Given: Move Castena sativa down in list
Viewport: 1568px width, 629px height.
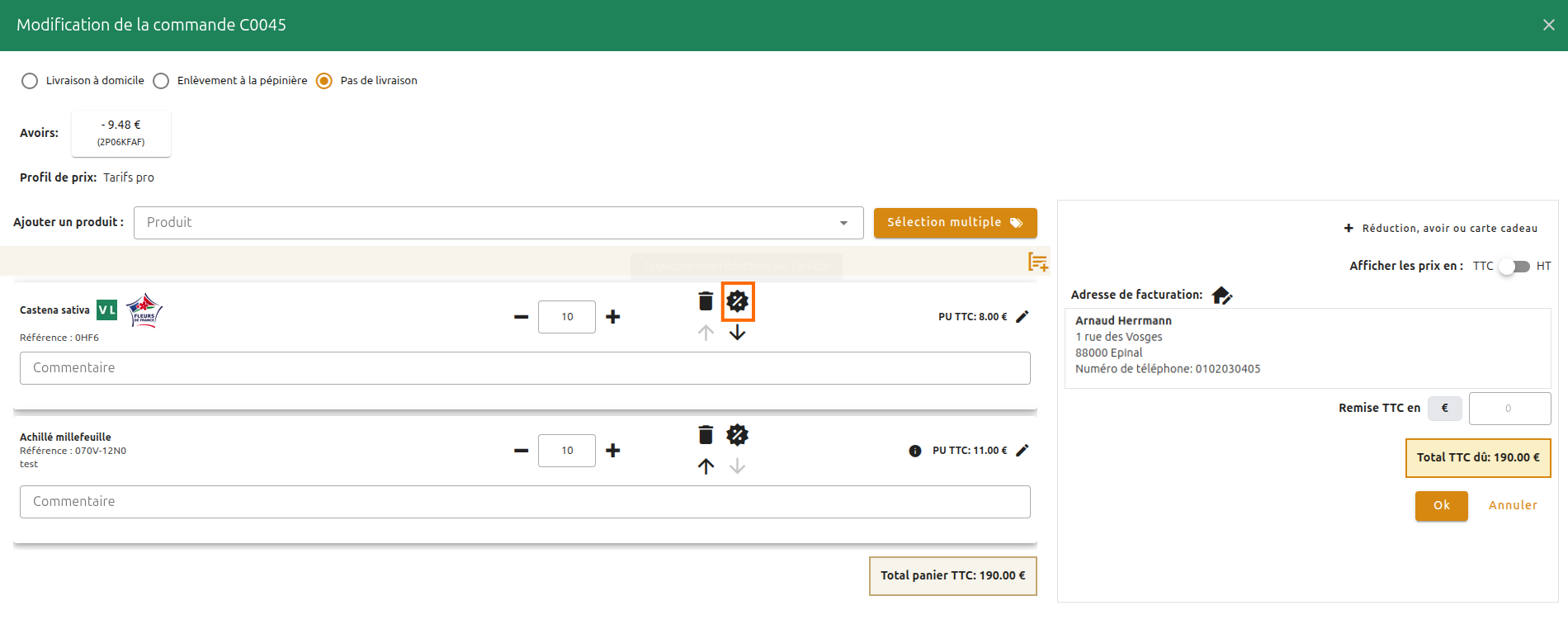Looking at the screenshot, I should (738, 333).
